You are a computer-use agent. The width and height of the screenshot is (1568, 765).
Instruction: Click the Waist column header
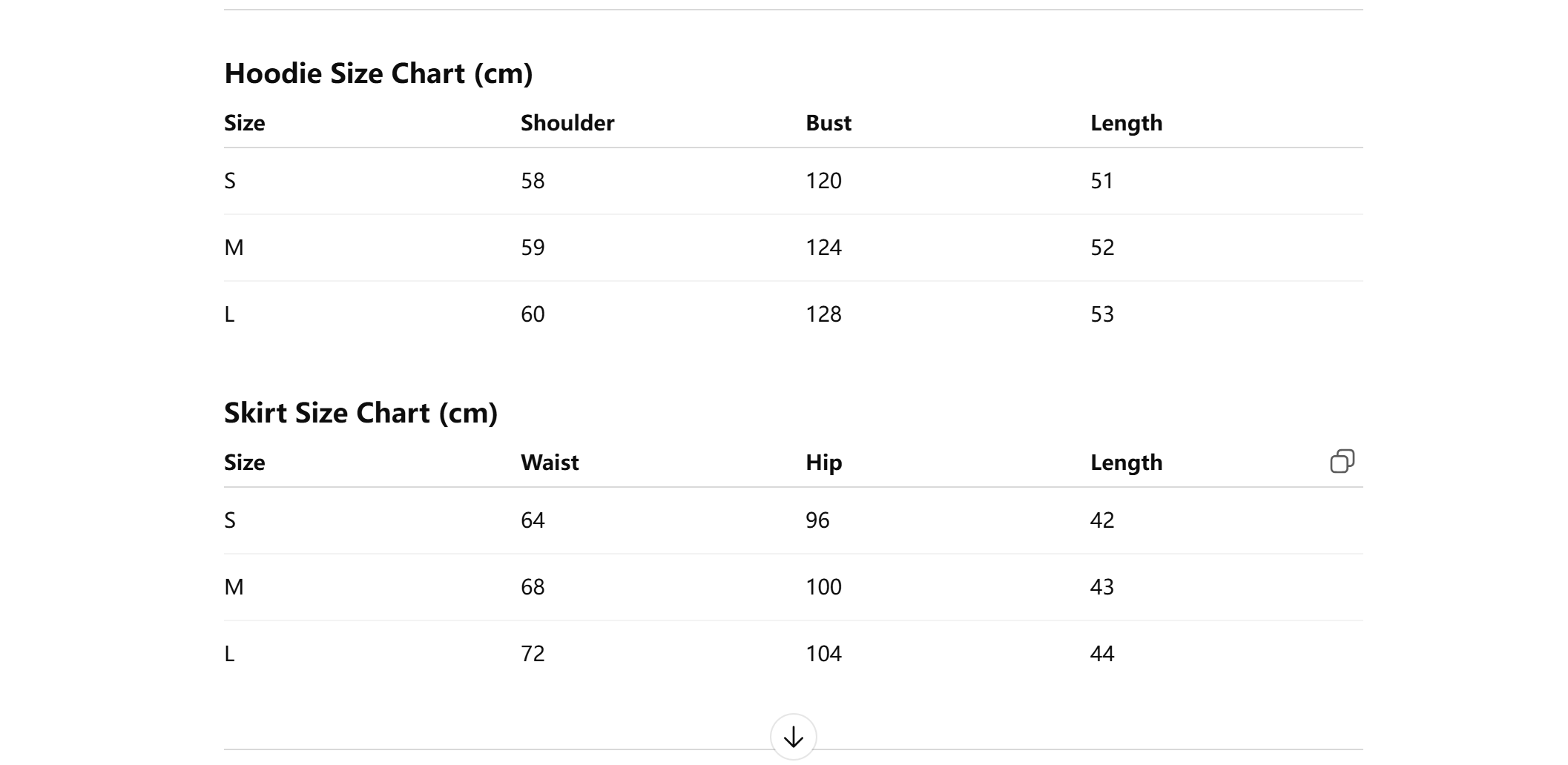[x=550, y=463]
